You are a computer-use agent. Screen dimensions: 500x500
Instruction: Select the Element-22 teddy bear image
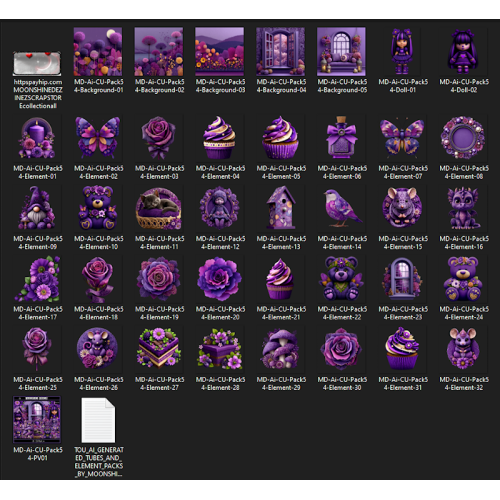point(341,279)
